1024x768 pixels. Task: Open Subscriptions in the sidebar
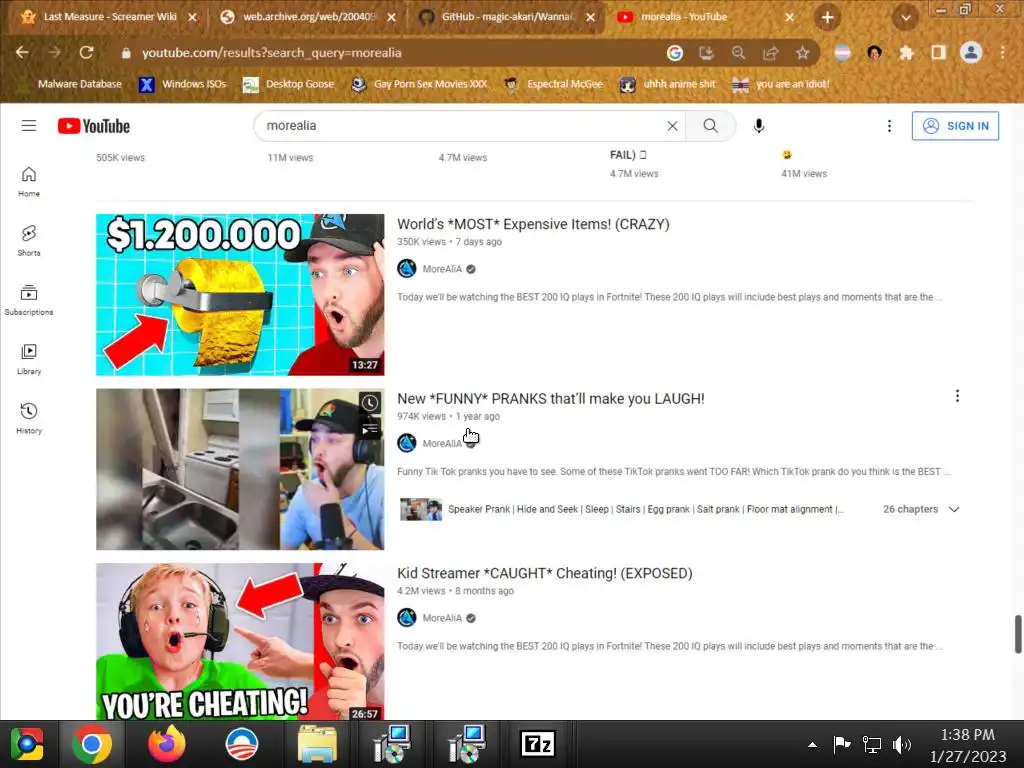[29, 300]
